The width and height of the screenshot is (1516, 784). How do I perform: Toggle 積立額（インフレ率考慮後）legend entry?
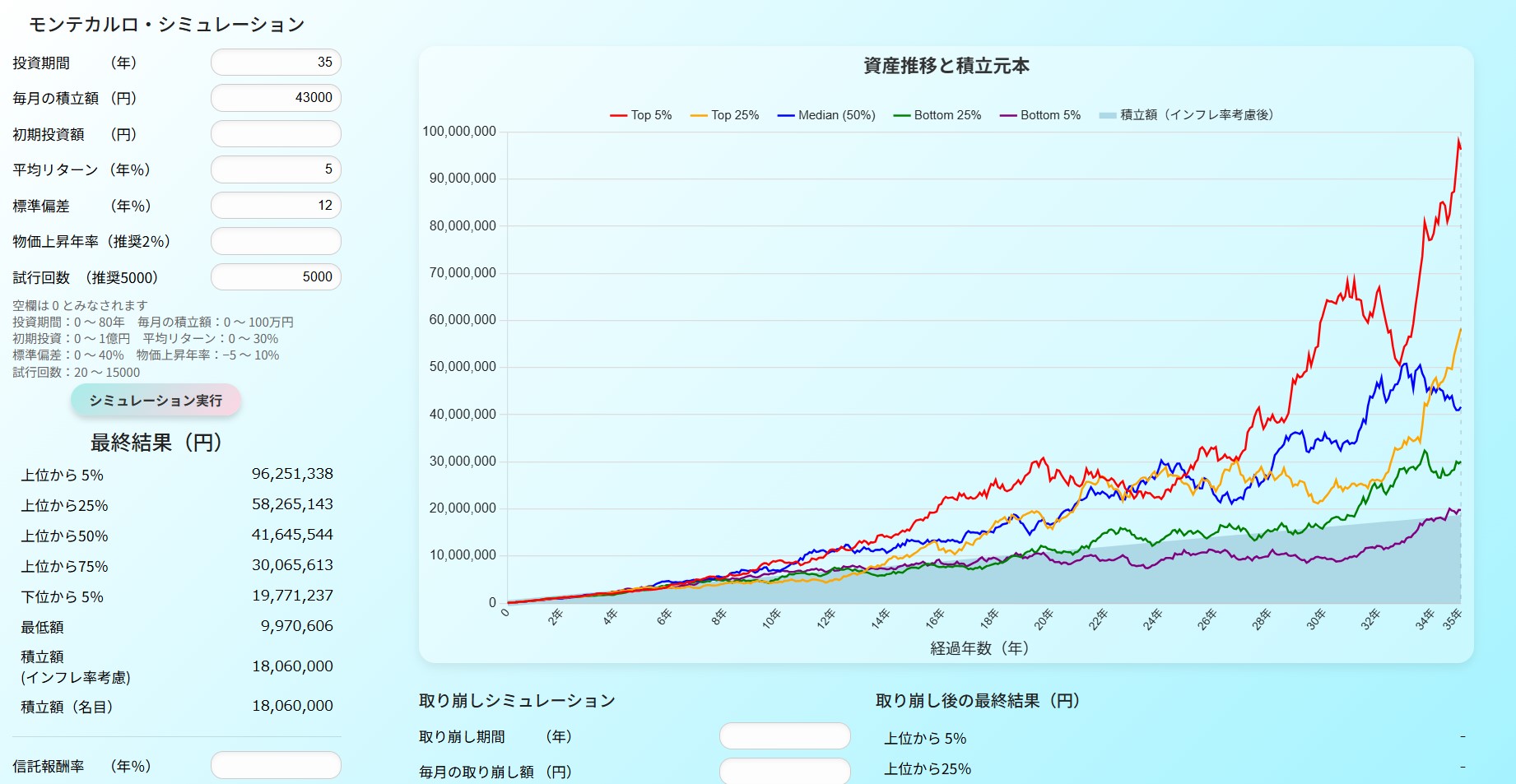point(1186,115)
